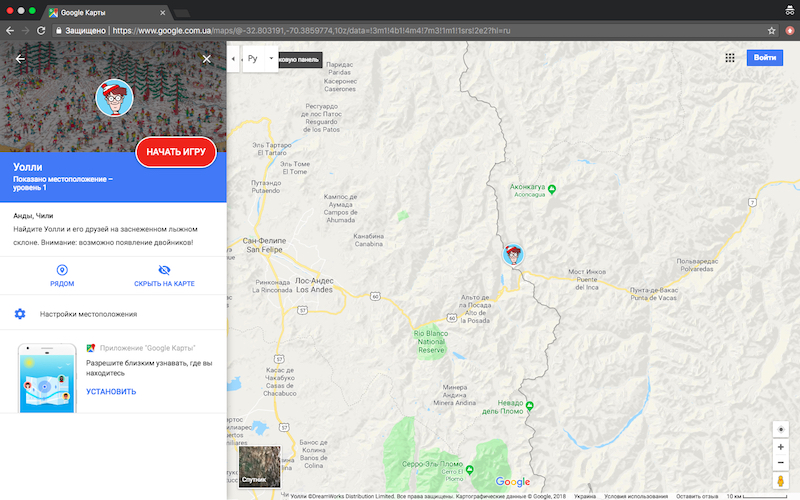Open Настройки местоположения settings
Viewport: 800px width, 500px height.
tap(113, 314)
